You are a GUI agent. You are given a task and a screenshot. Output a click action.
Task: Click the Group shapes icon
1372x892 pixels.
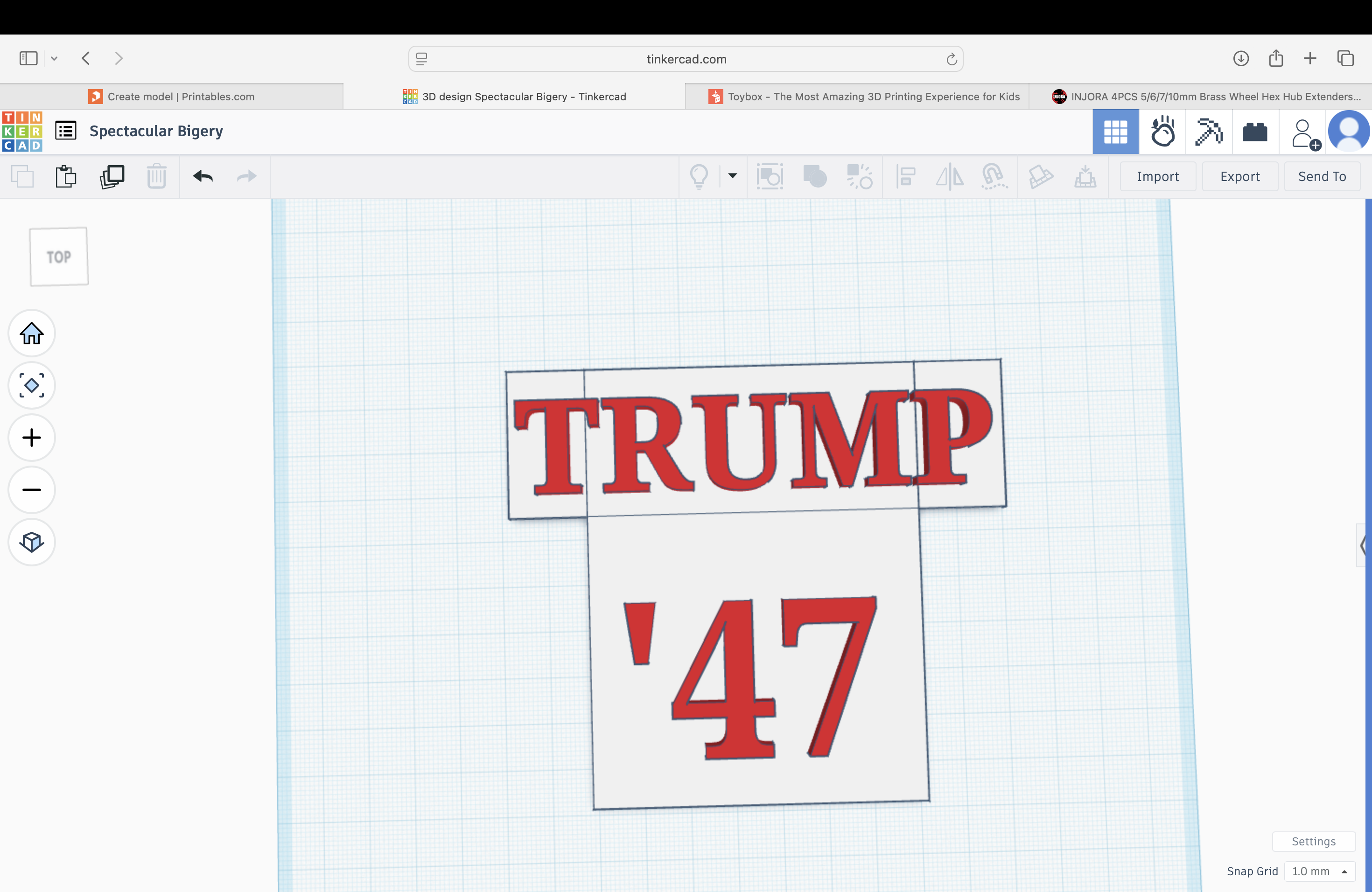tap(814, 176)
